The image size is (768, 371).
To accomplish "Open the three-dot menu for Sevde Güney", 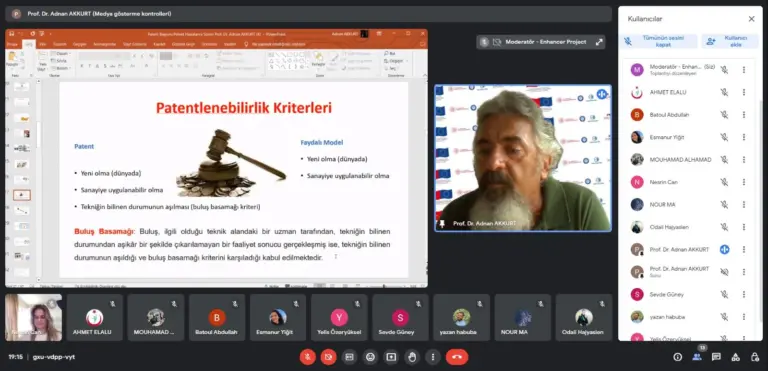I will coord(744,295).
